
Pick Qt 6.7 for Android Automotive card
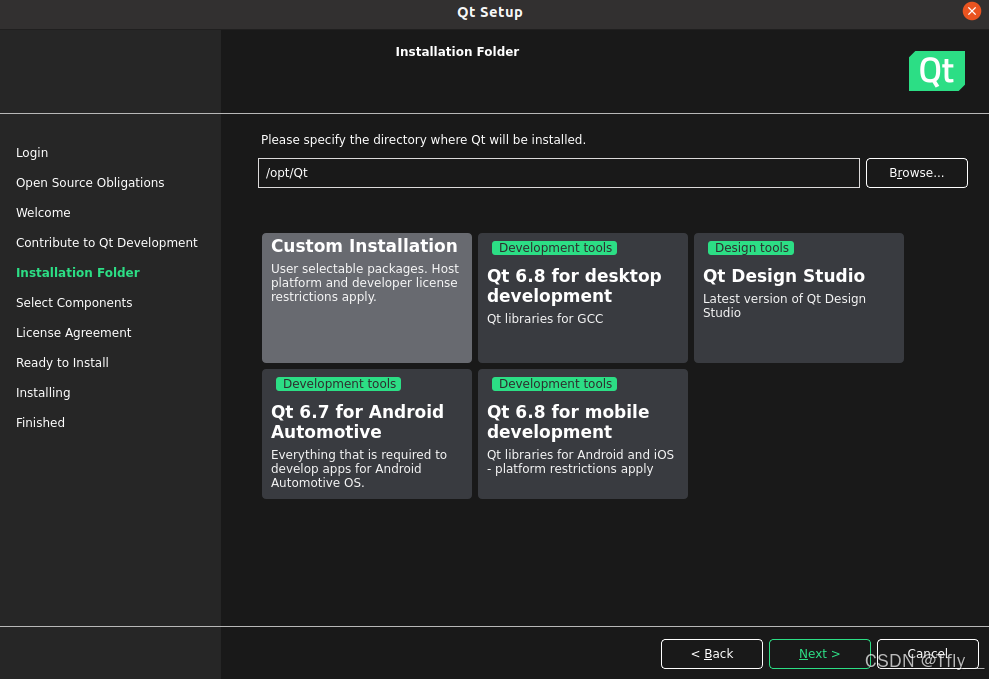(x=366, y=434)
